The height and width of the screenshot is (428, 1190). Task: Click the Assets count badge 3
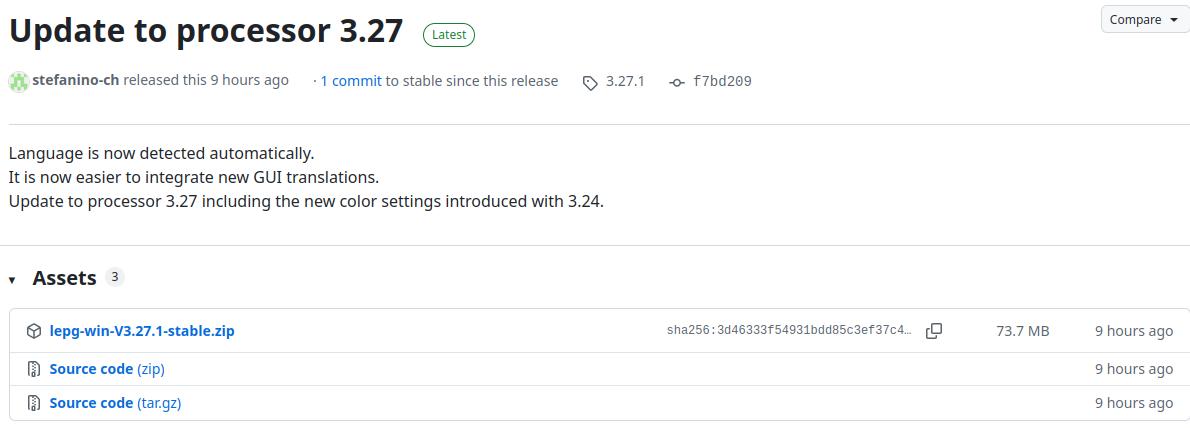pyautogui.click(x=115, y=277)
